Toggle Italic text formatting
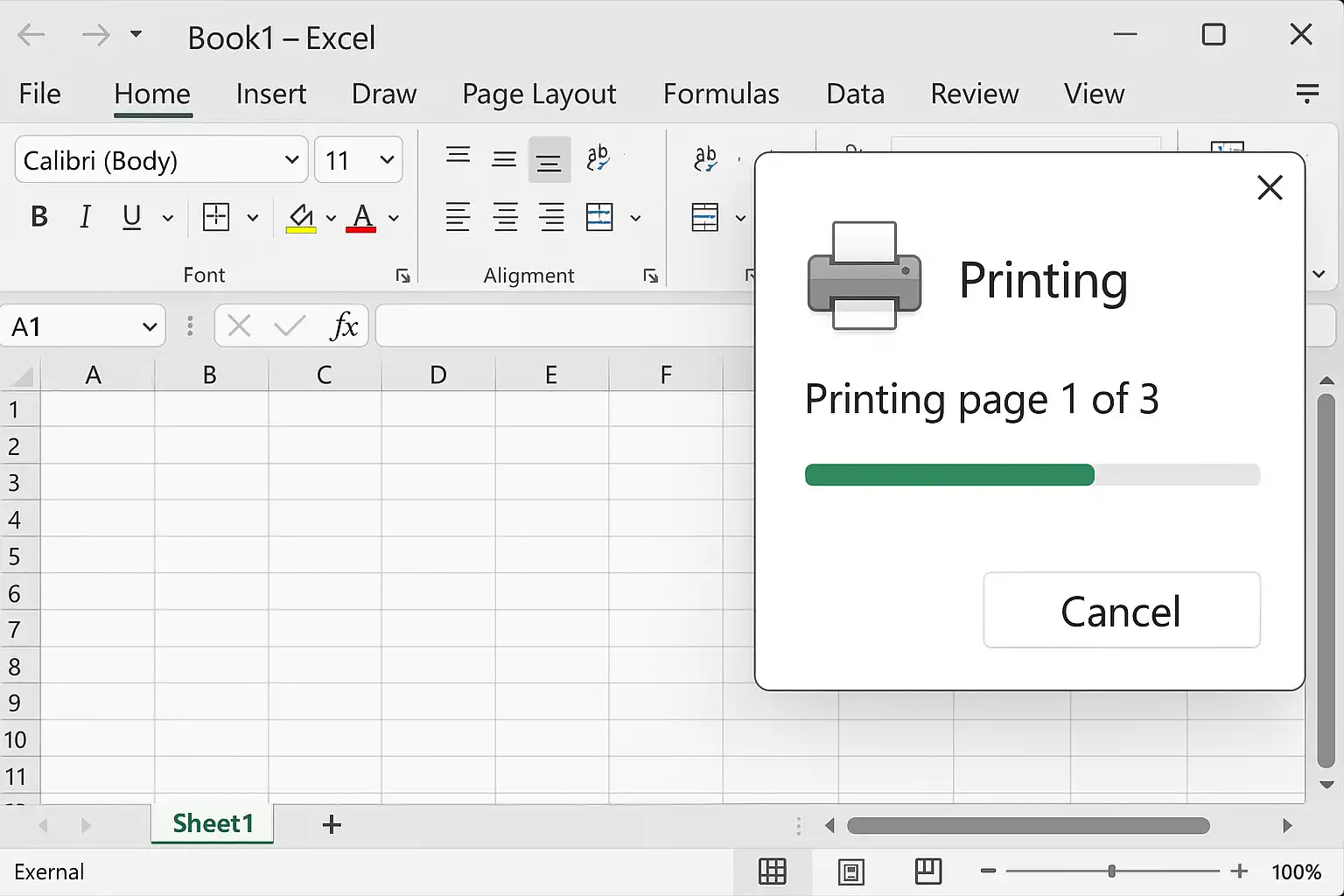Viewport: 1344px width, 896px height. coord(85,217)
